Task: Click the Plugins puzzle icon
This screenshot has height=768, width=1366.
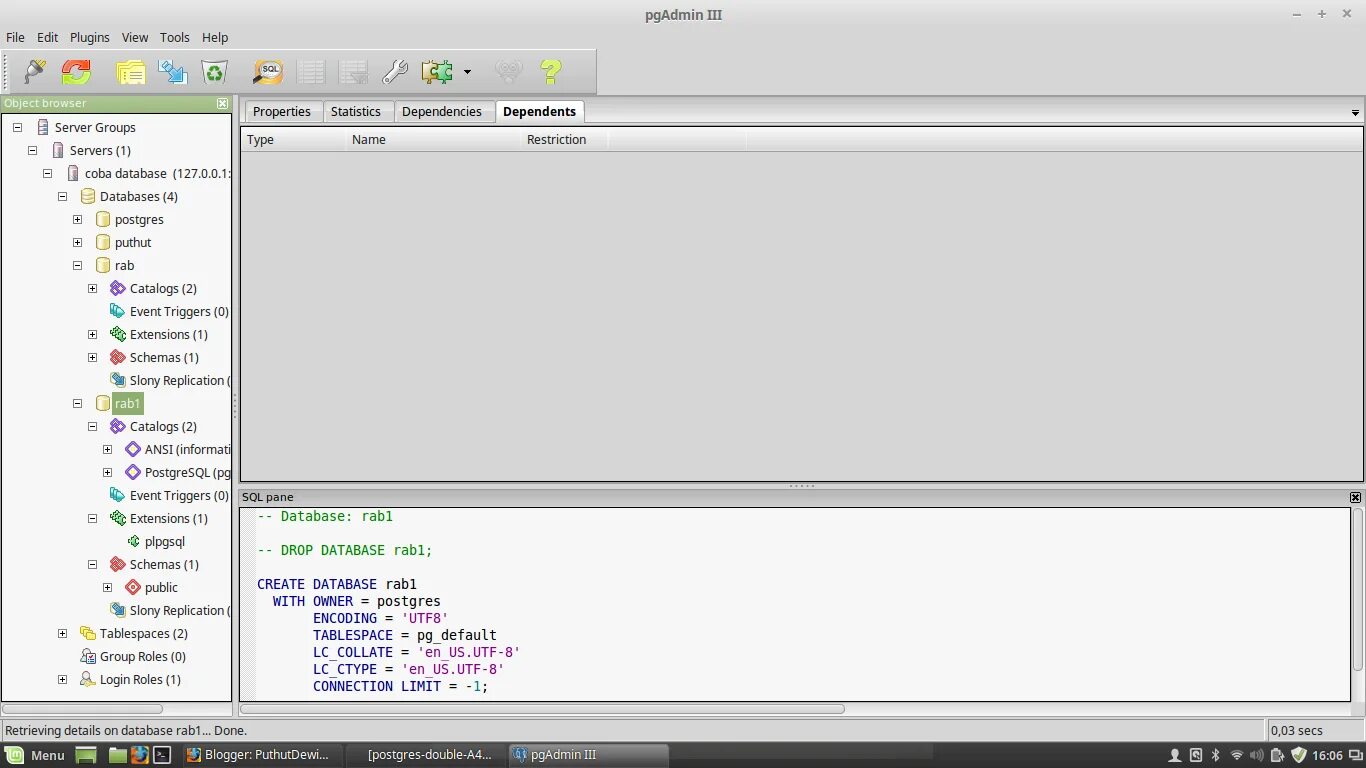Action: click(x=437, y=72)
